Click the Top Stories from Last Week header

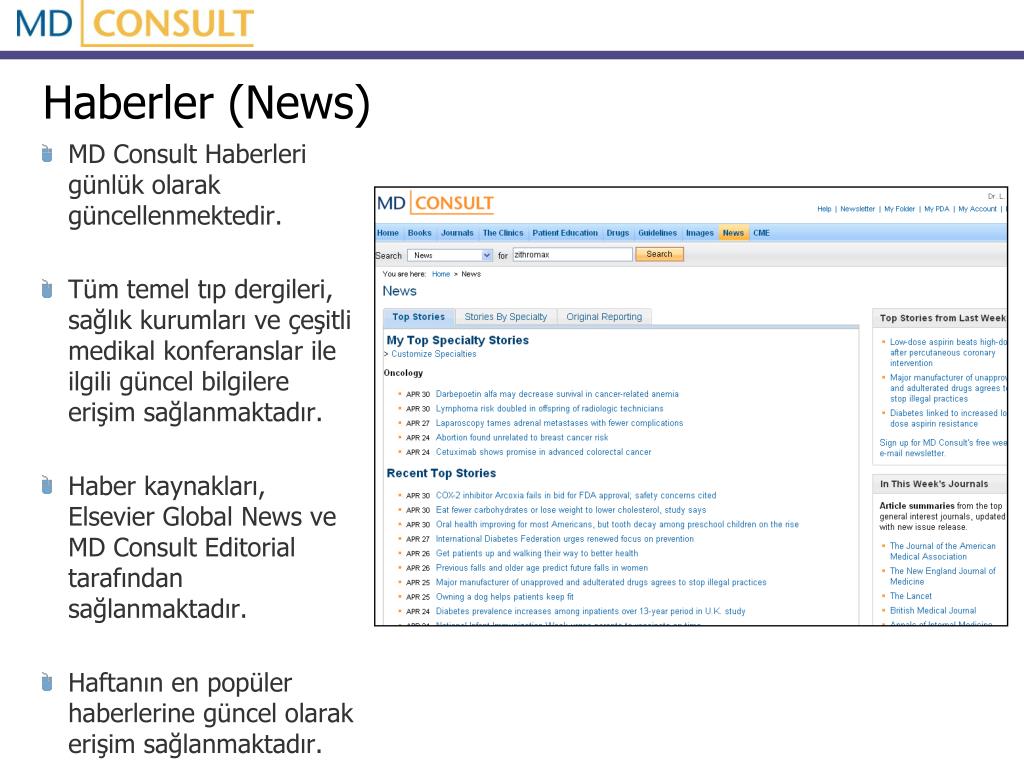942,318
